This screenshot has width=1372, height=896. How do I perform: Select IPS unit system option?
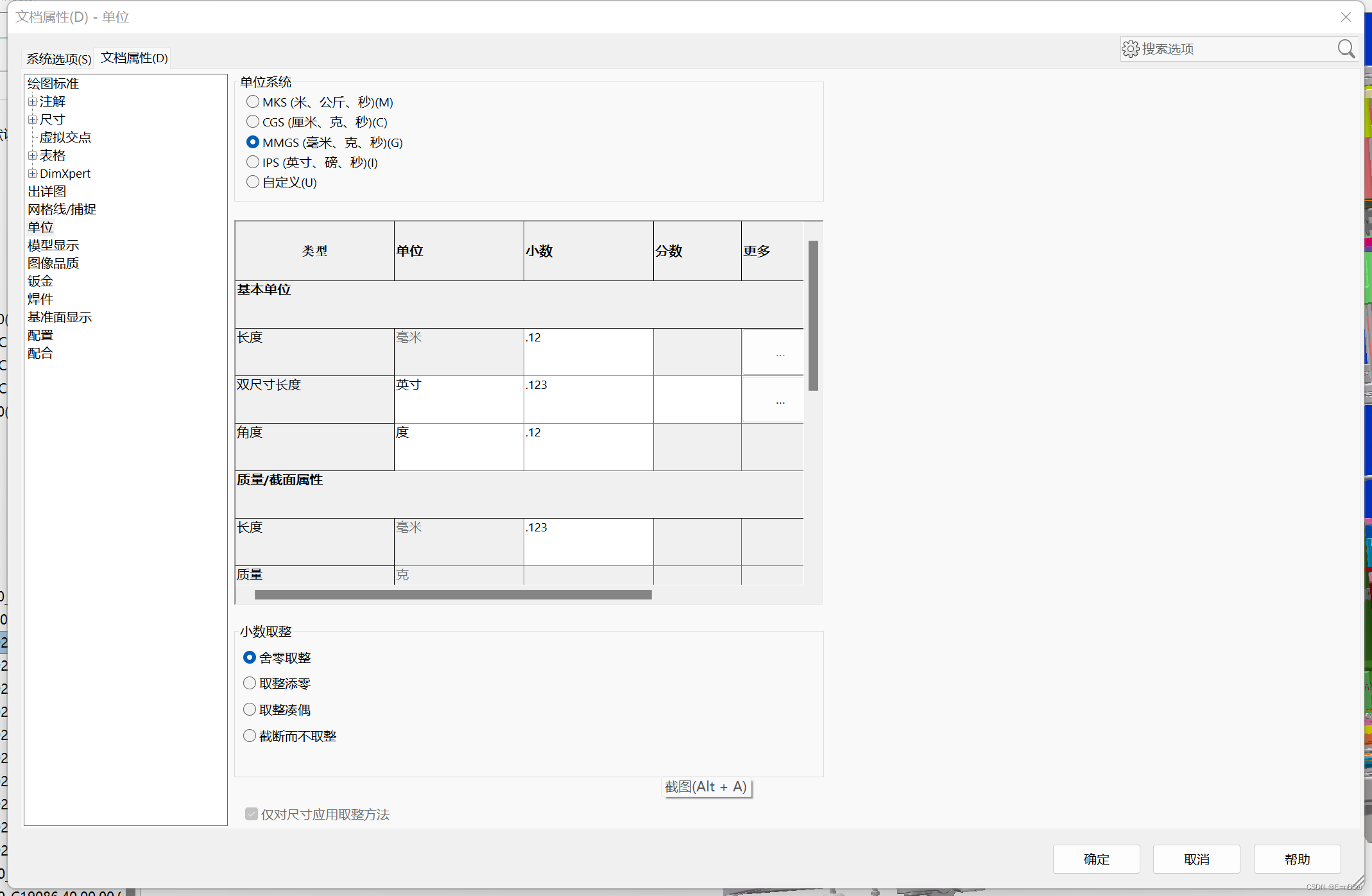pyautogui.click(x=253, y=162)
